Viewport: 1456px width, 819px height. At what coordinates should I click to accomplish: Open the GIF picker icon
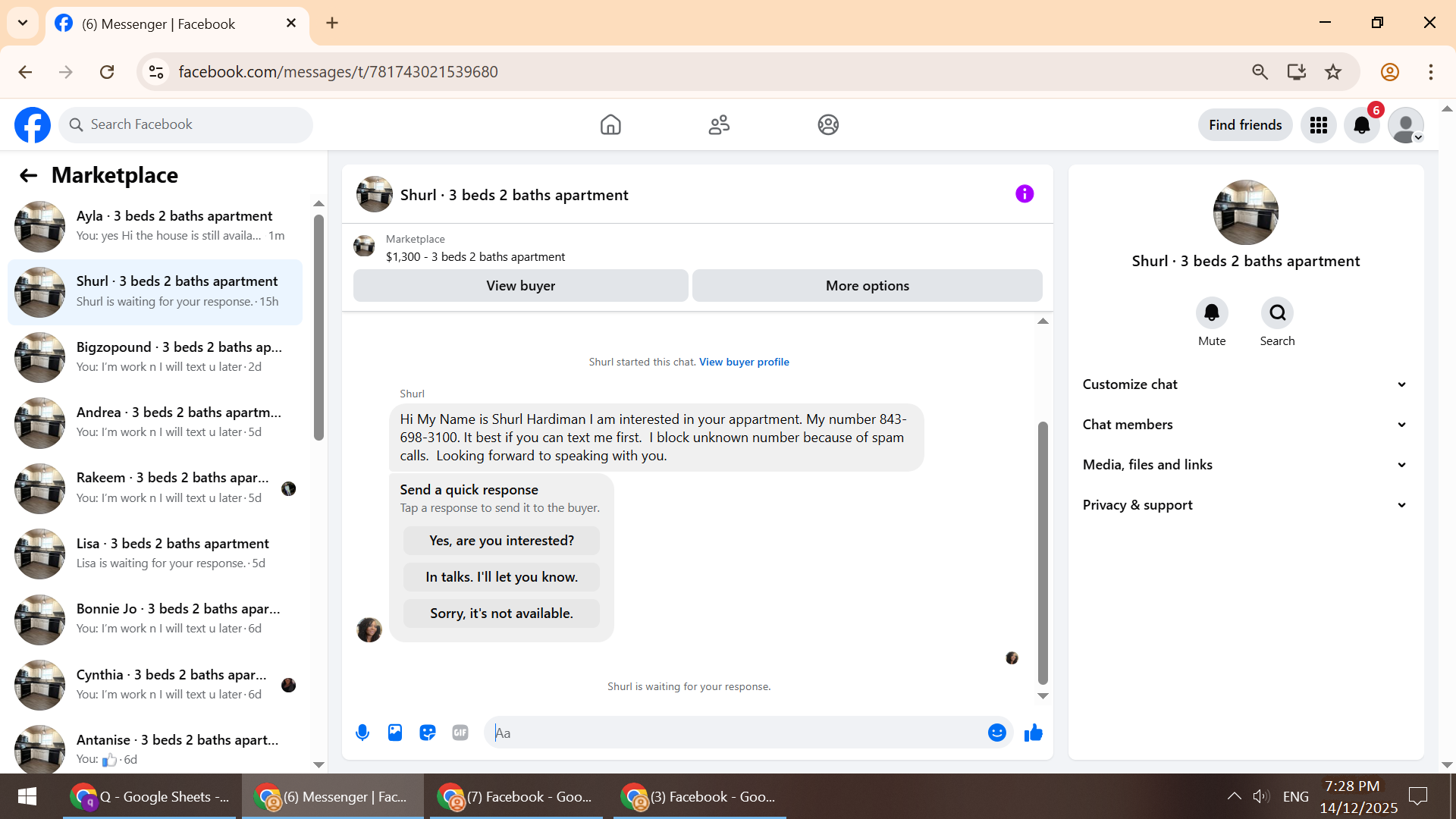(x=460, y=733)
